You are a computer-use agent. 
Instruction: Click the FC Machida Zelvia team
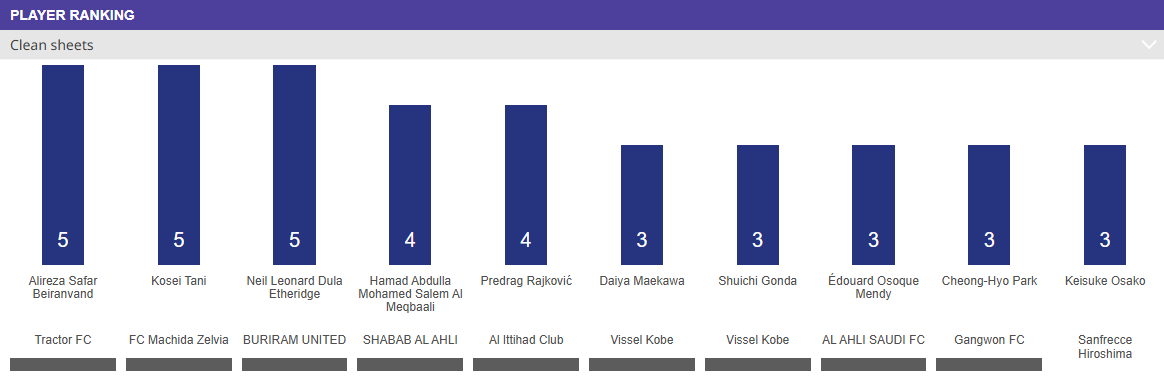(179, 340)
